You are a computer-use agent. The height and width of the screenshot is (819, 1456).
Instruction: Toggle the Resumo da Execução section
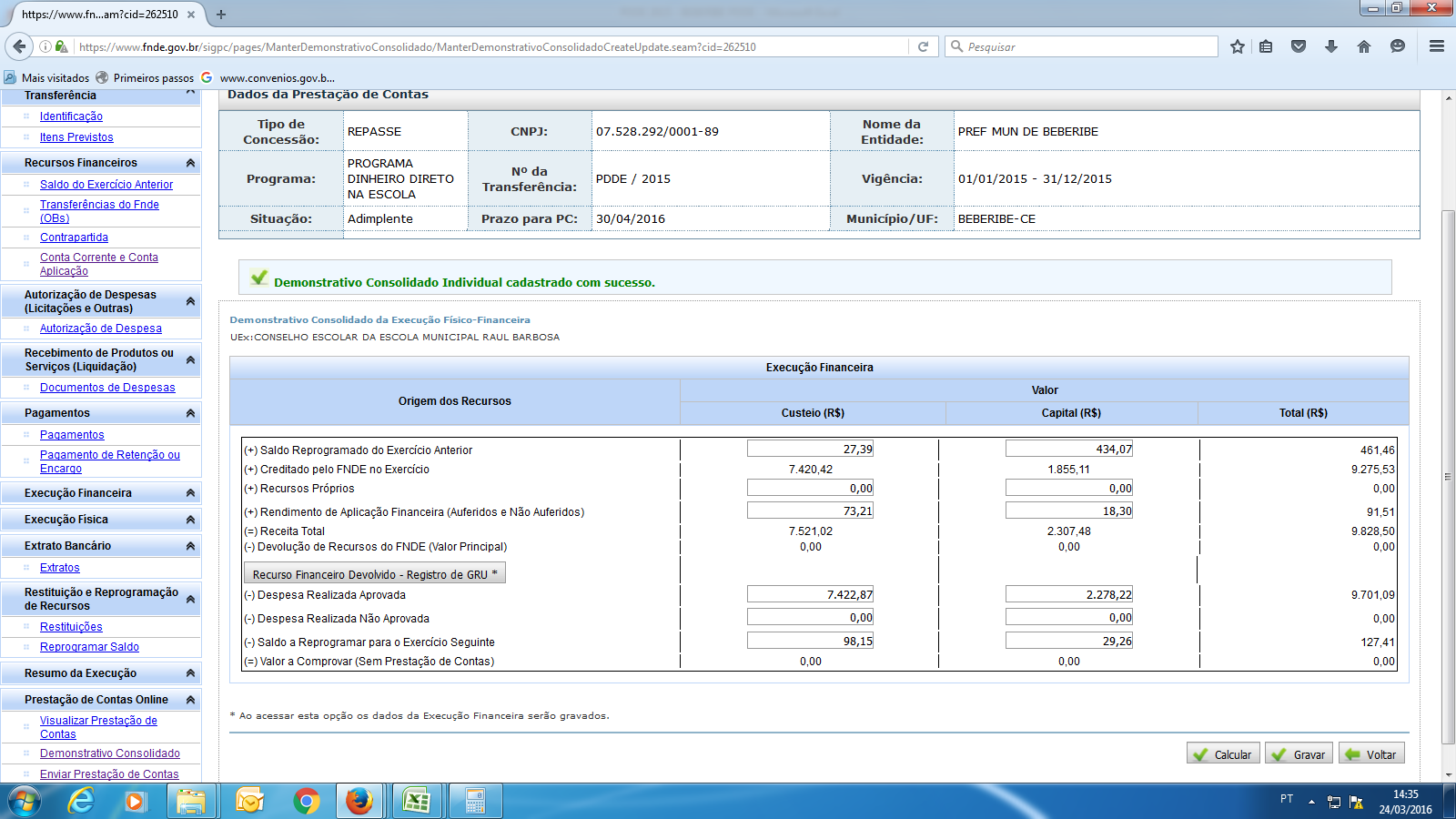(190, 673)
